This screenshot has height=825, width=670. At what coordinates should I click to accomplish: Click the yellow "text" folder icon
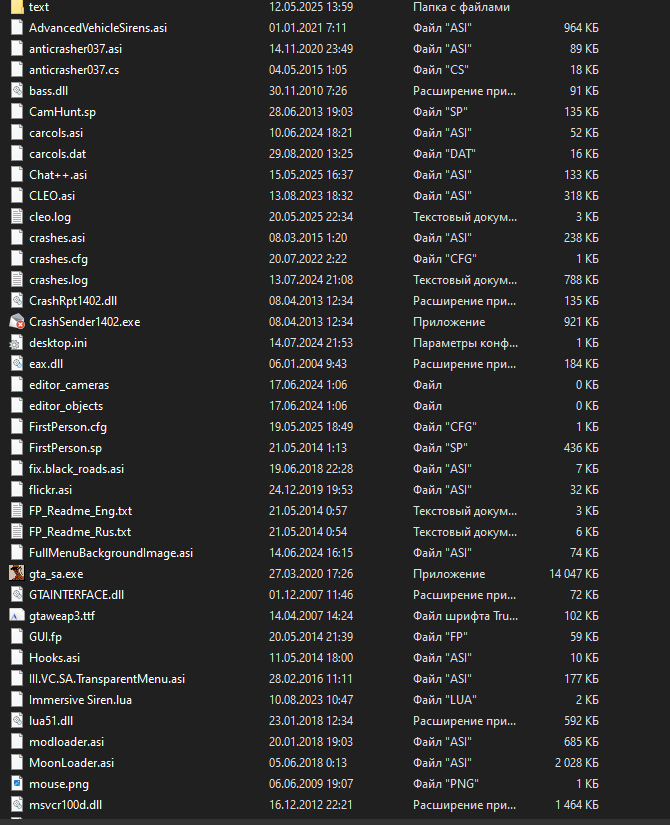coord(16,7)
